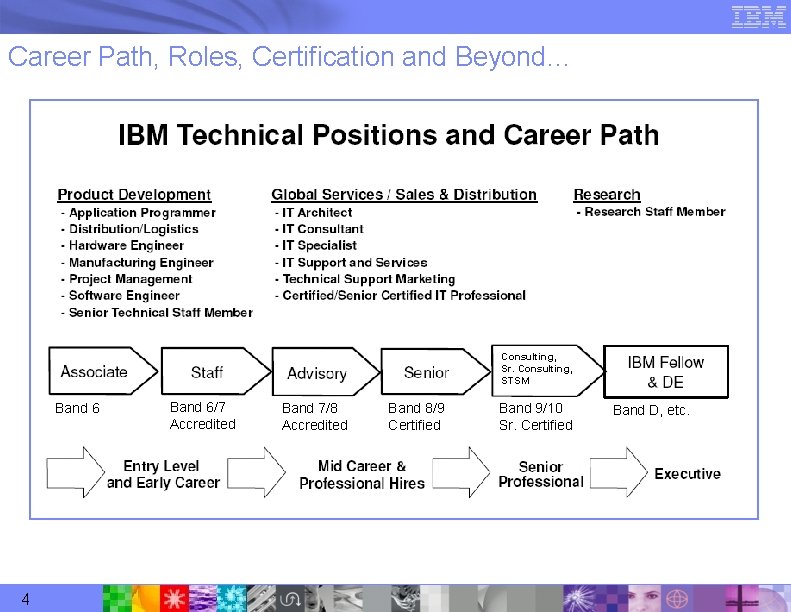The height and width of the screenshot is (612, 791).
Task: Click the arrow before 'Executive'
Action: (618, 472)
